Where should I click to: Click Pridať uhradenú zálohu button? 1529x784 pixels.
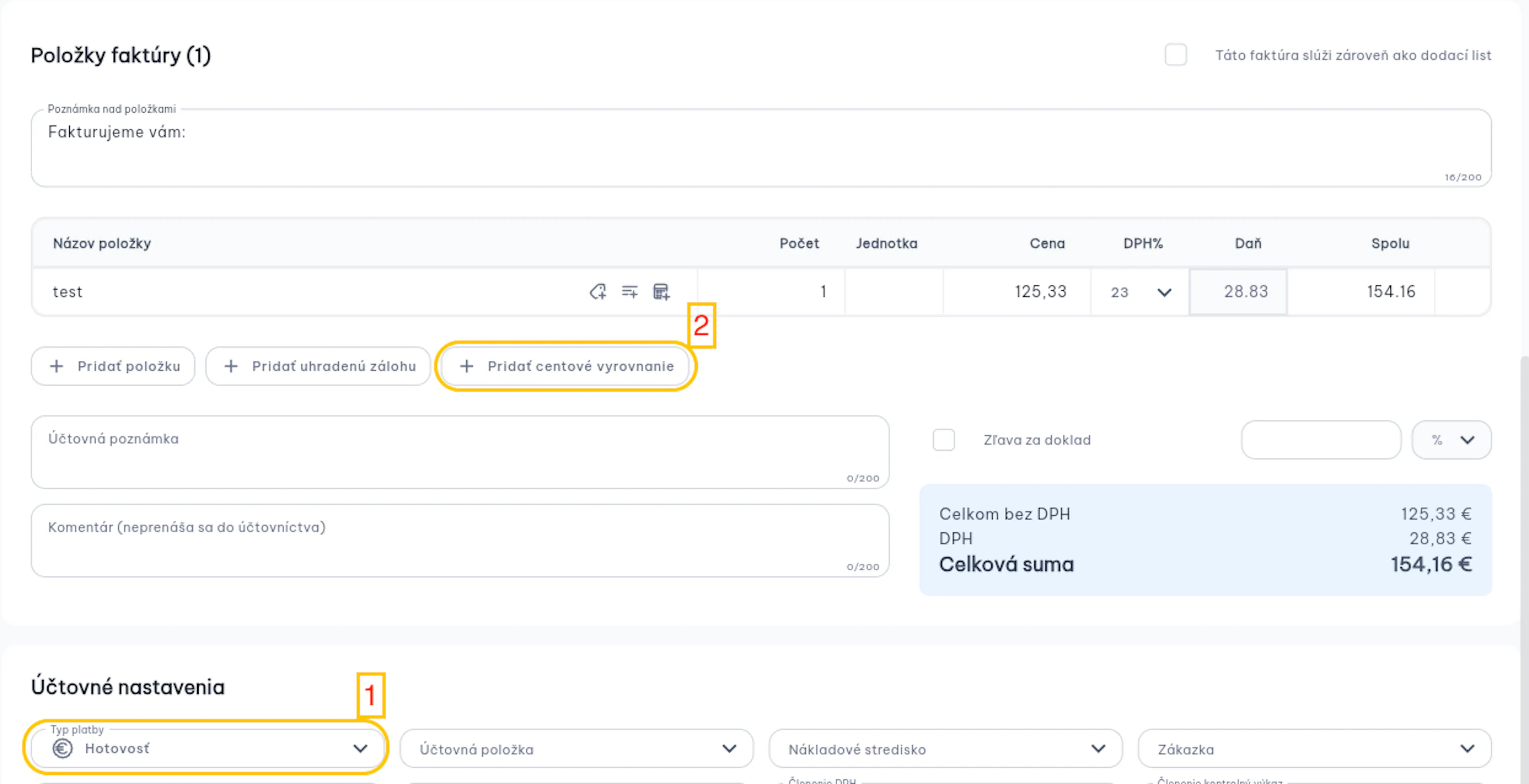(x=318, y=366)
